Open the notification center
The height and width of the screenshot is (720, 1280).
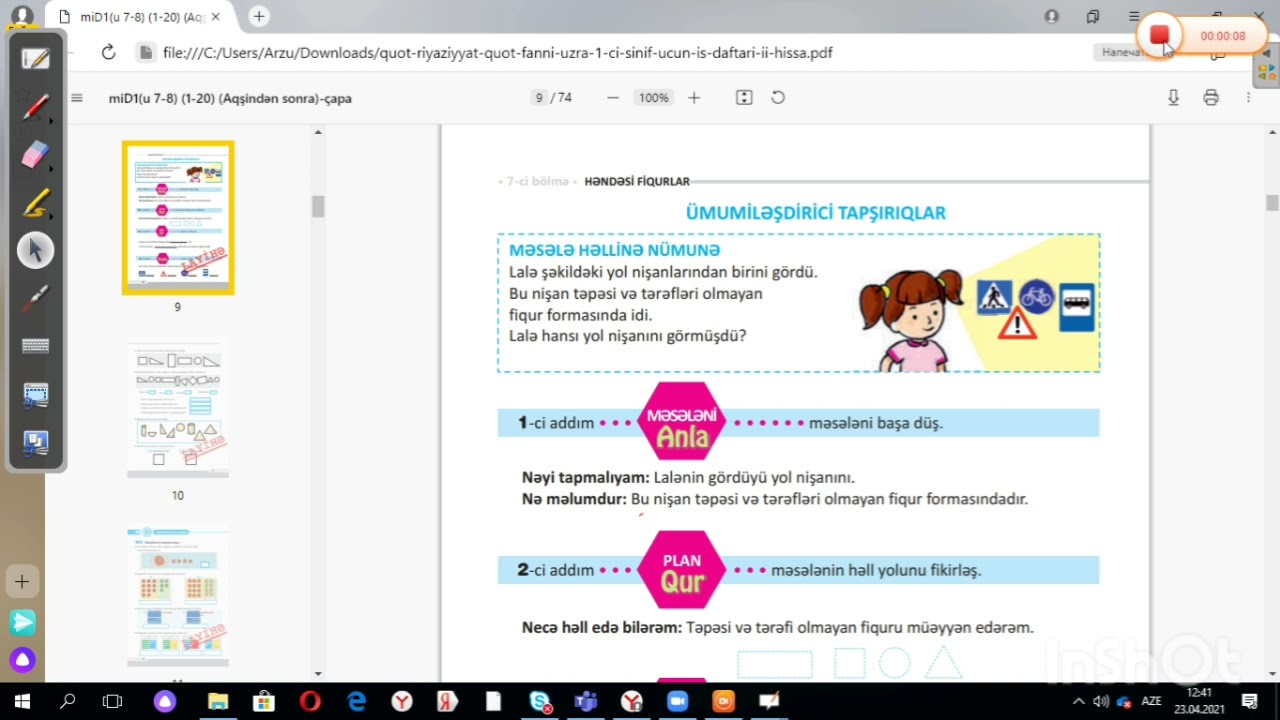click(1250, 701)
